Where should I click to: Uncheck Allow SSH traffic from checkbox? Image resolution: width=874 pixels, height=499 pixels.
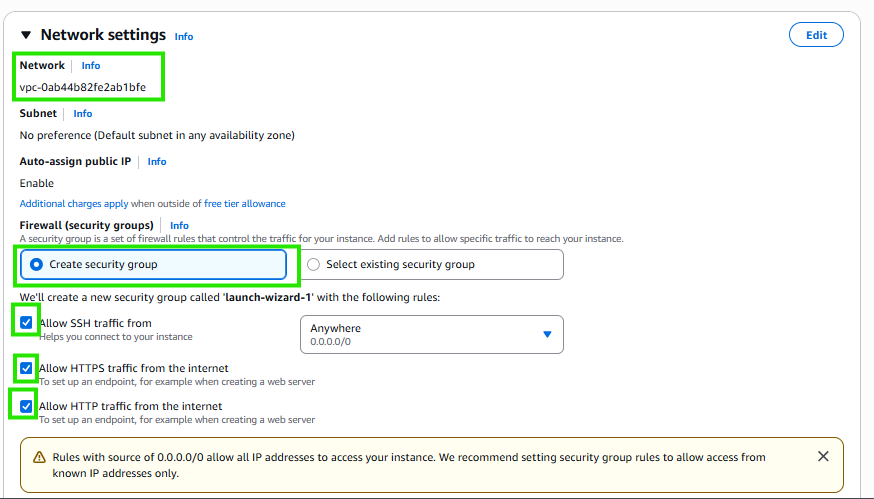click(26, 323)
